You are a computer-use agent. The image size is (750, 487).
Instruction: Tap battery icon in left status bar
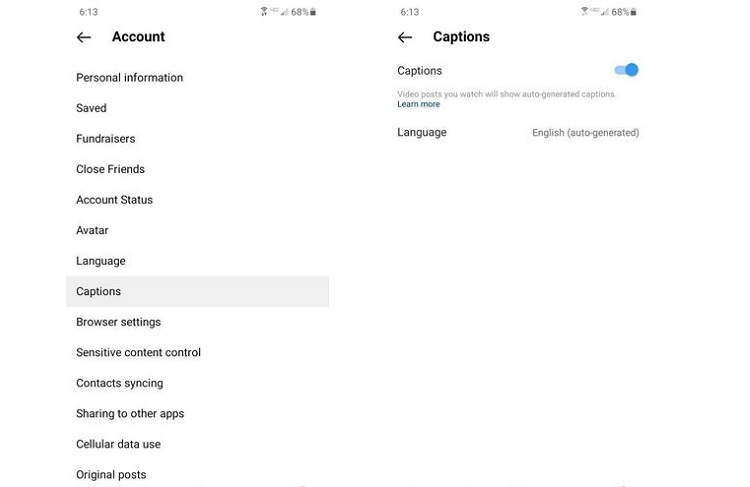(313, 12)
